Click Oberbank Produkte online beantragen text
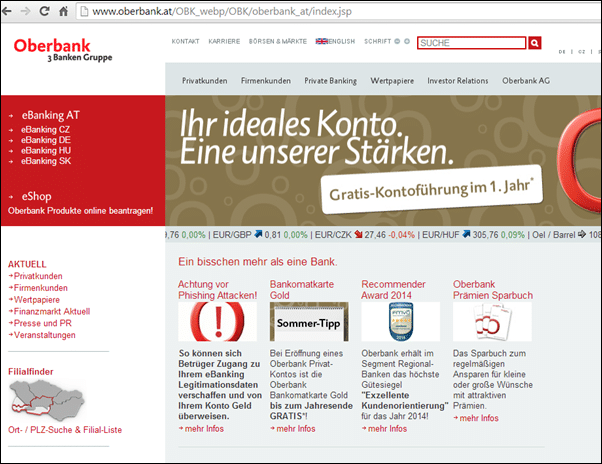This screenshot has width=602, height=464. point(80,211)
